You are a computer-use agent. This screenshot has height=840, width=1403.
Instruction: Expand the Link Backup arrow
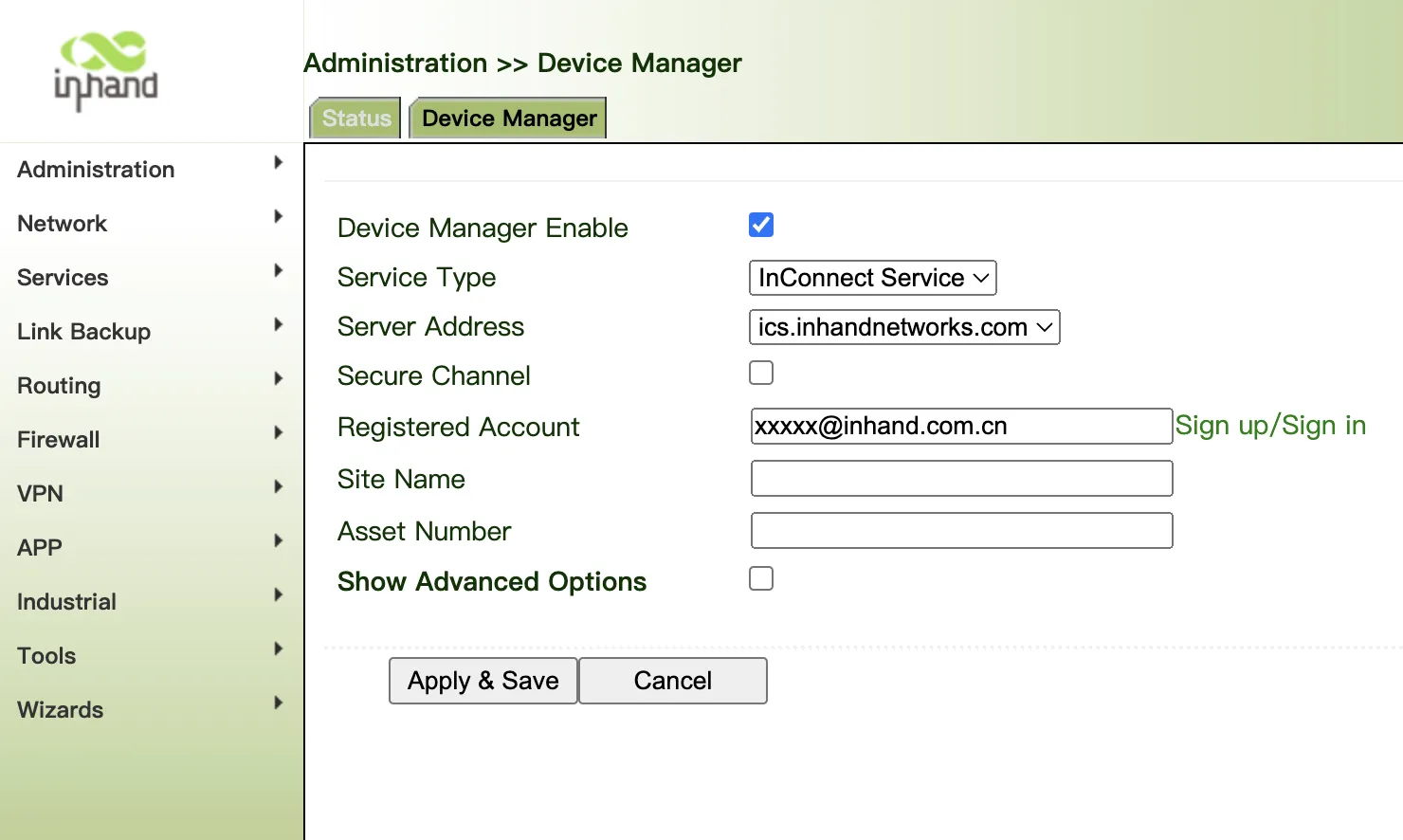pyautogui.click(x=278, y=324)
